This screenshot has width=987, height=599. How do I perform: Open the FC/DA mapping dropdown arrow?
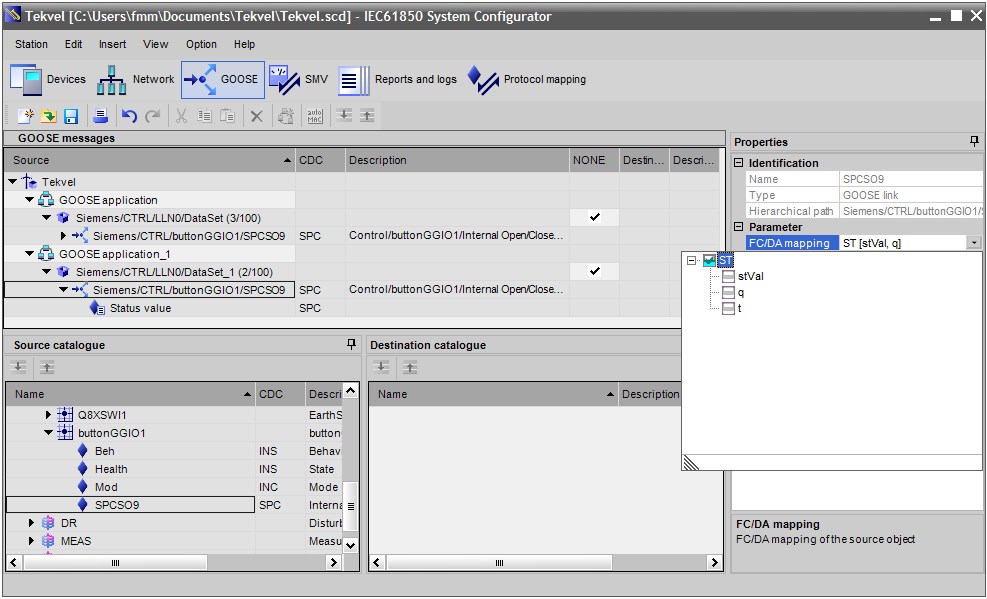[974, 242]
